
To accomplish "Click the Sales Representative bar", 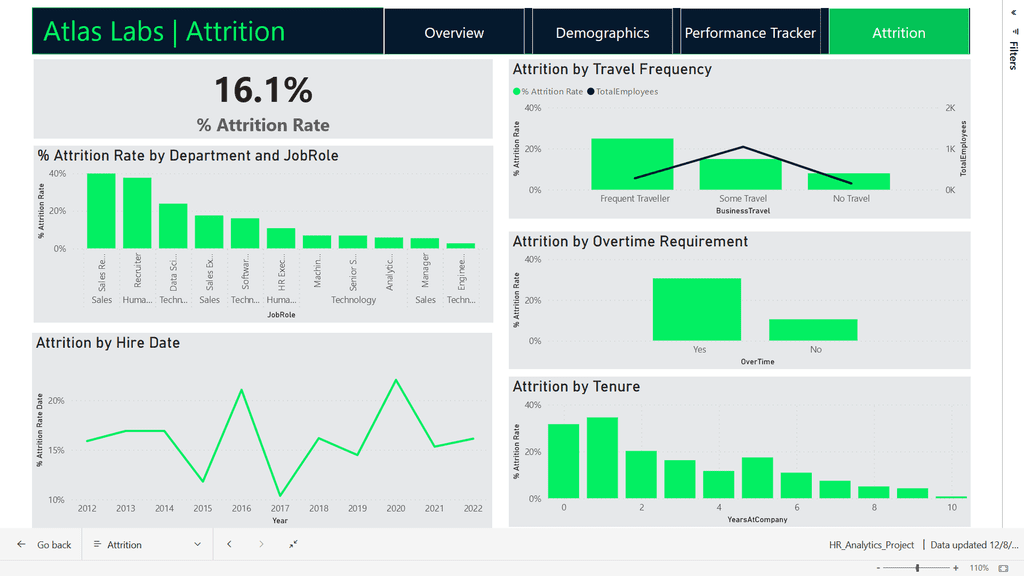I will tap(101, 211).
